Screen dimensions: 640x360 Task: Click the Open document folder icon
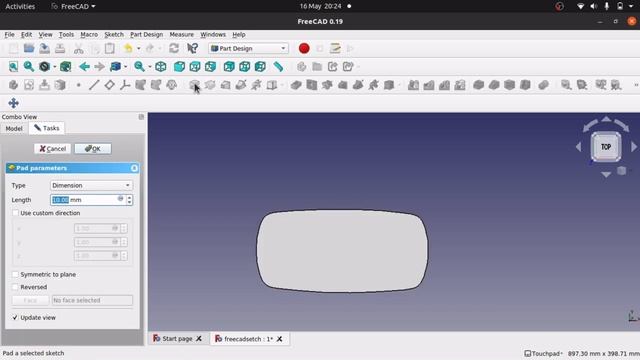[x=29, y=48]
